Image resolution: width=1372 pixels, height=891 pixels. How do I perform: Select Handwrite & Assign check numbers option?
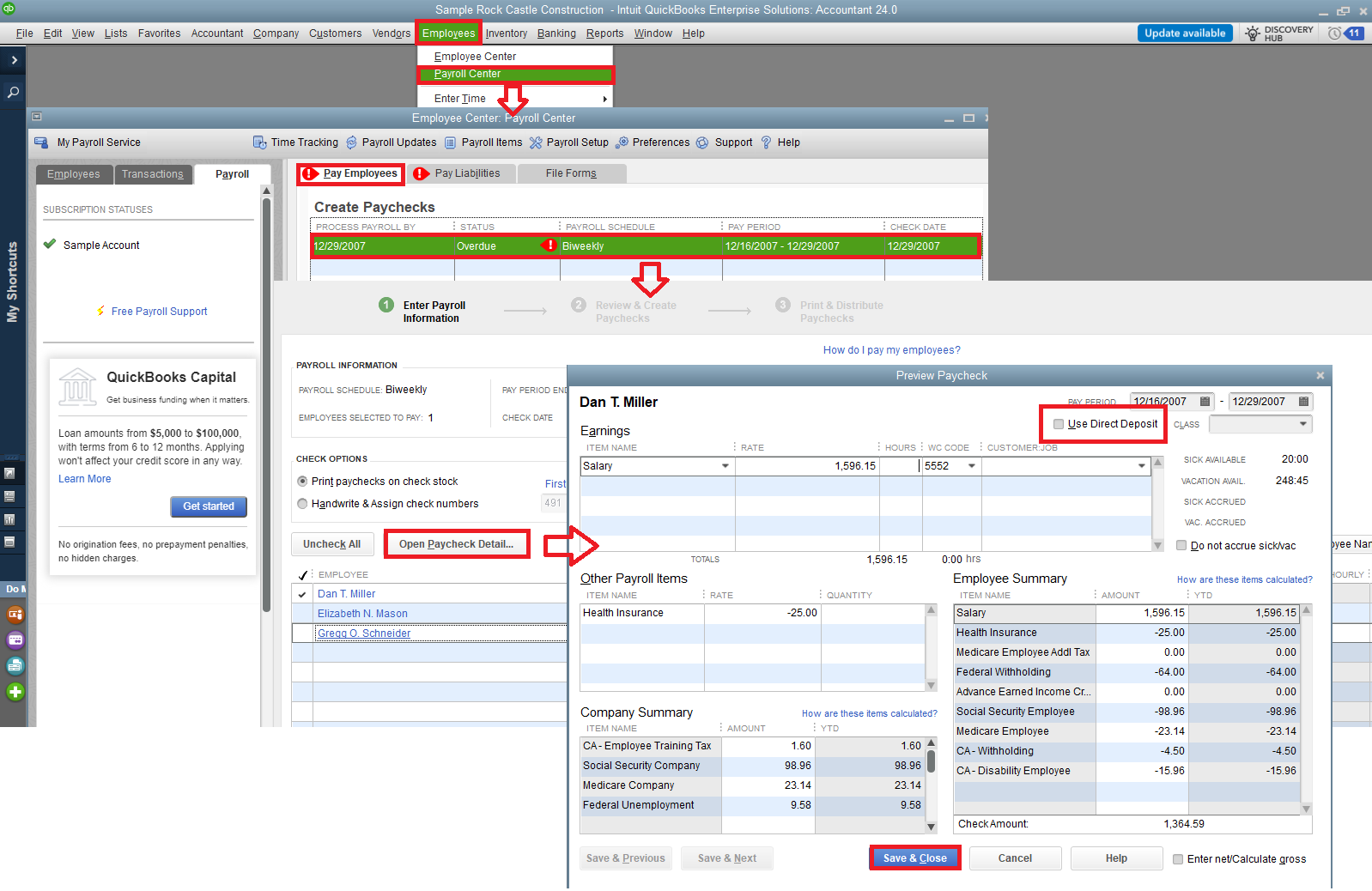point(302,504)
